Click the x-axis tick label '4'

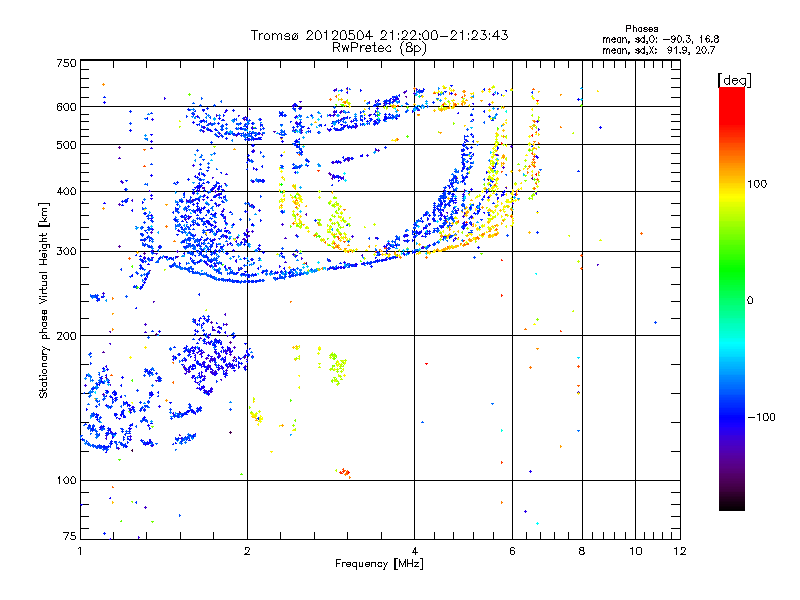414,551
